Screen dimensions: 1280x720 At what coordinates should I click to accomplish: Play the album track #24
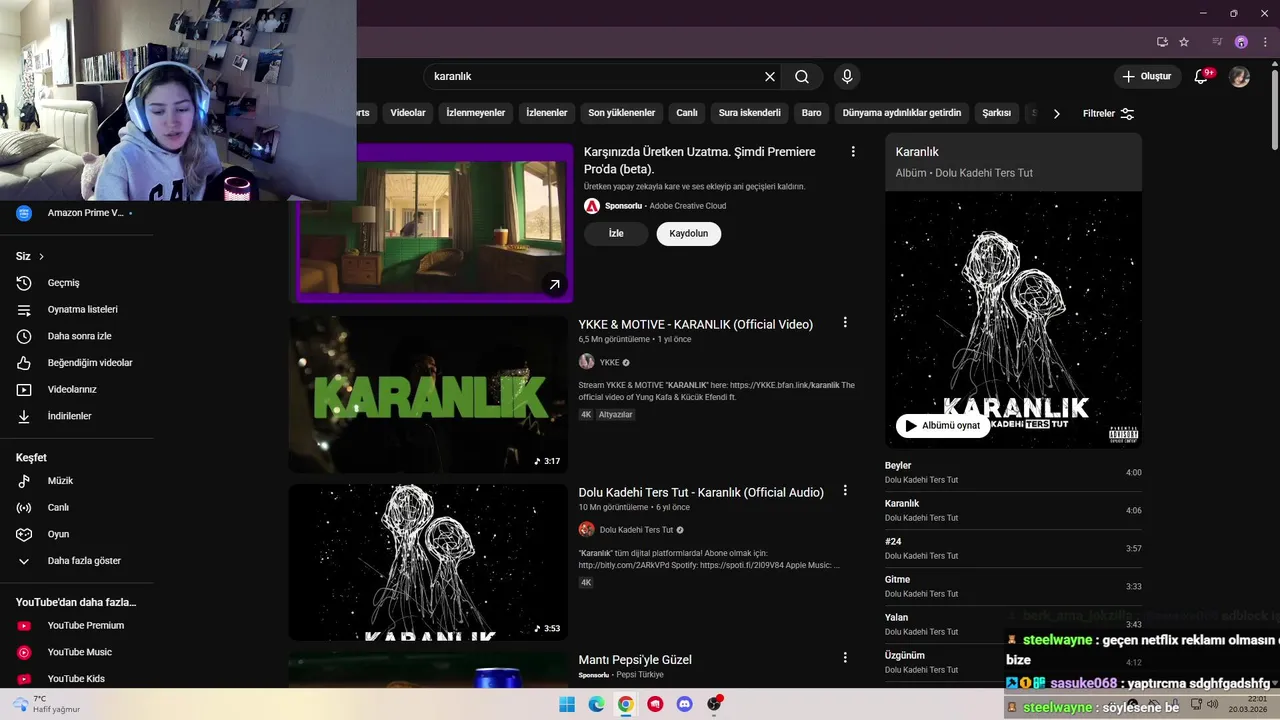(1013, 548)
